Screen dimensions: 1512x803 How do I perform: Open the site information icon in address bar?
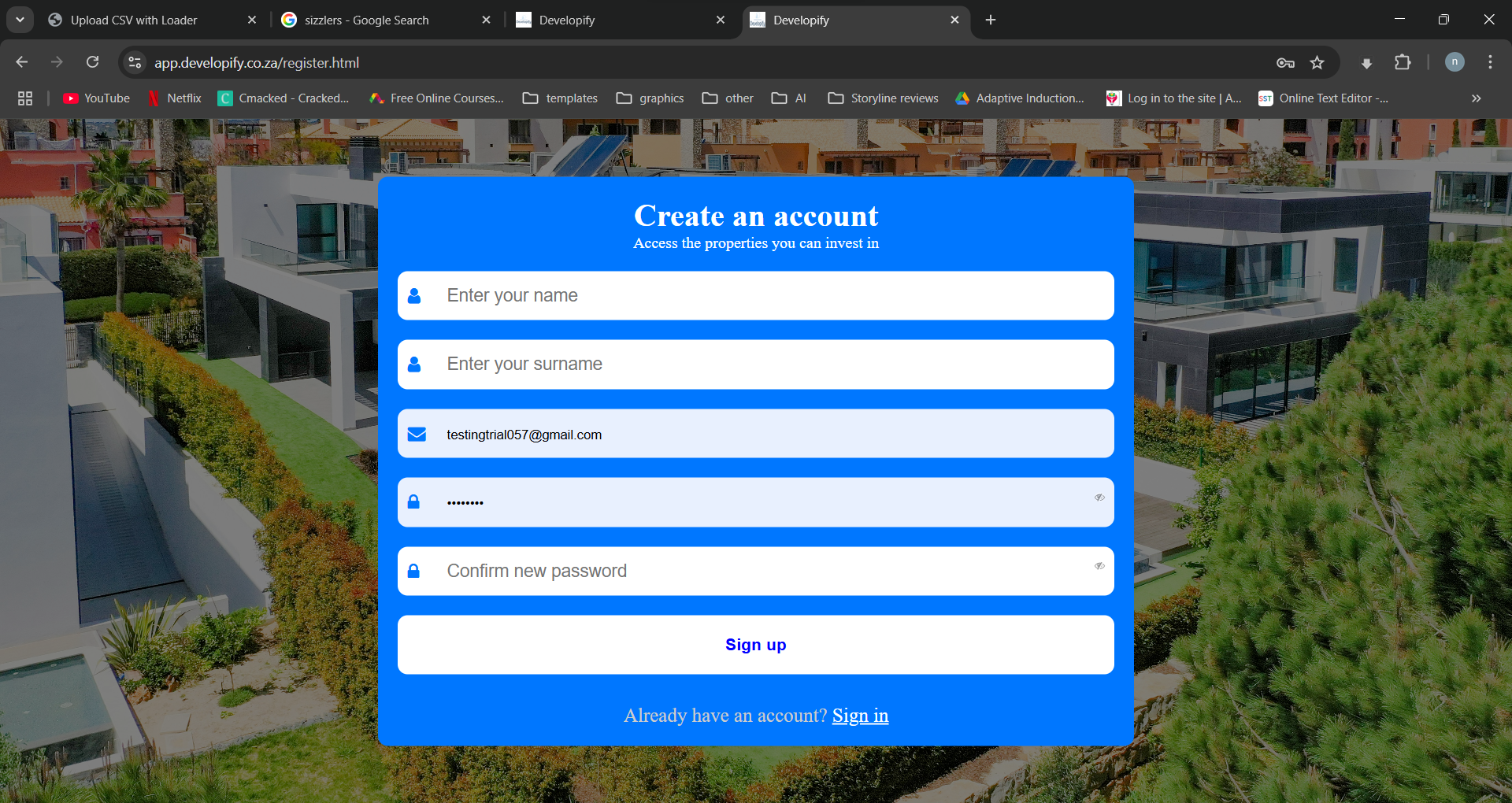[135, 63]
